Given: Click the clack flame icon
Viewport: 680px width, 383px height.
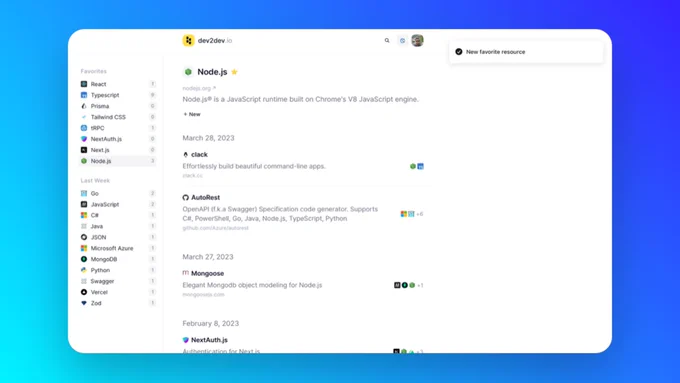Looking at the screenshot, I should tap(186, 154).
